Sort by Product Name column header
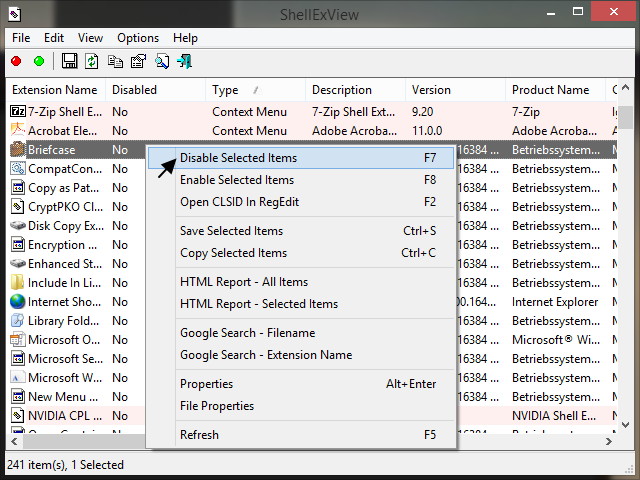This screenshot has height=480, width=640. (x=556, y=90)
